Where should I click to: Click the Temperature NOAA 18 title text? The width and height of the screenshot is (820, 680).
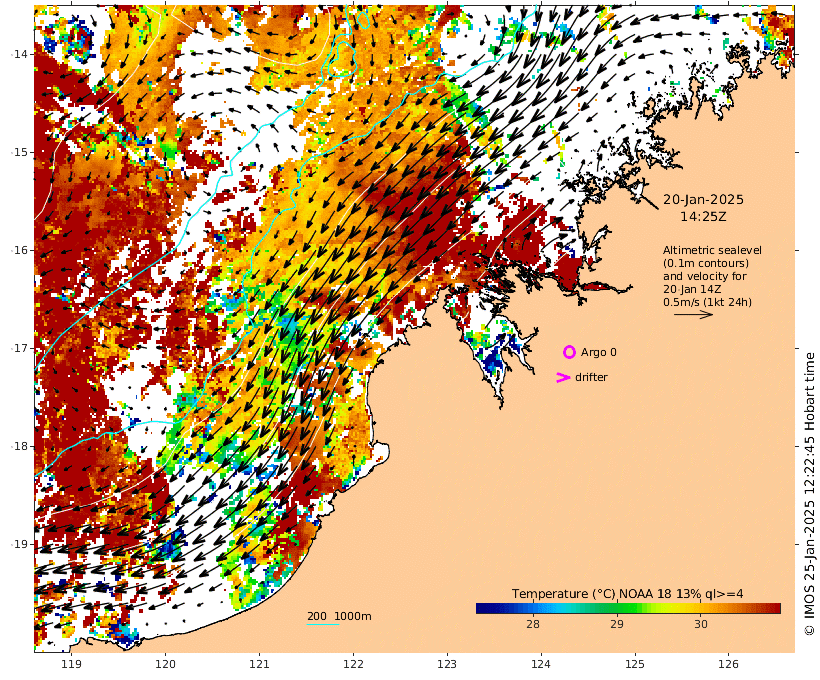(628, 594)
